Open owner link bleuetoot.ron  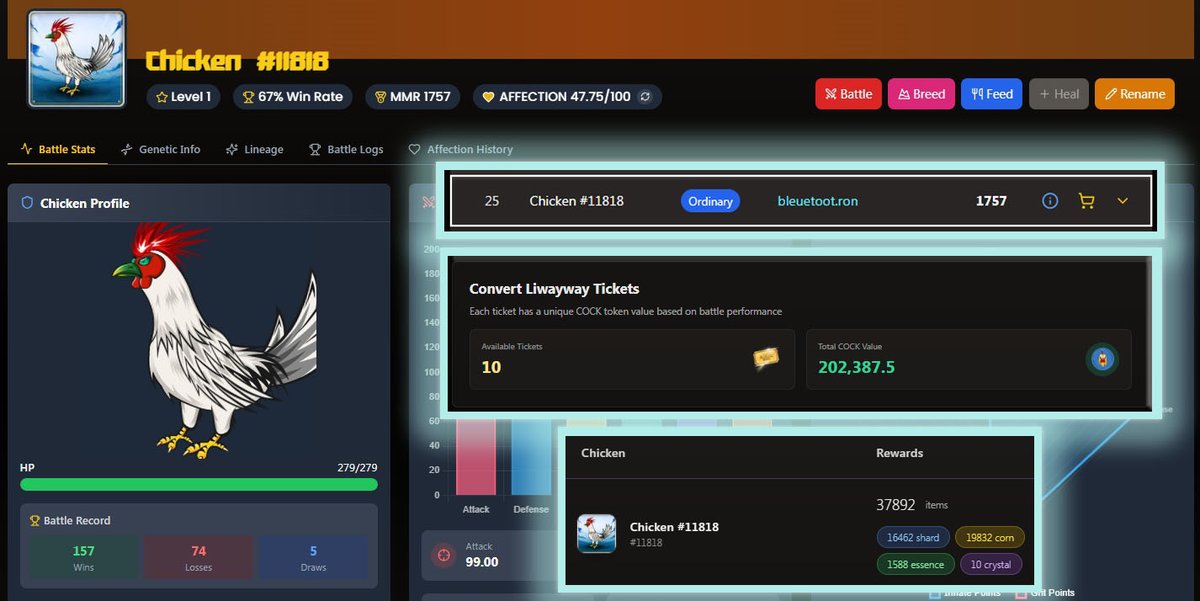[818, 201]
